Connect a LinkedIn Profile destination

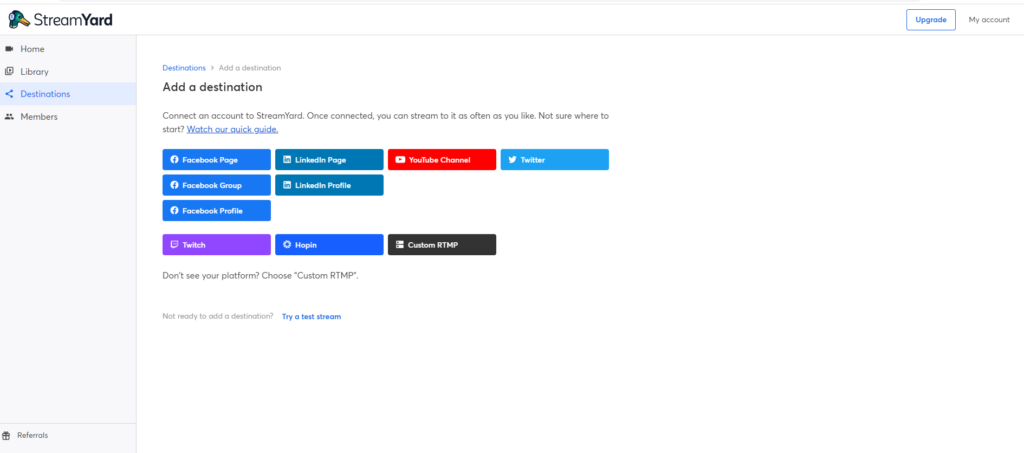(x=329, y=185)
